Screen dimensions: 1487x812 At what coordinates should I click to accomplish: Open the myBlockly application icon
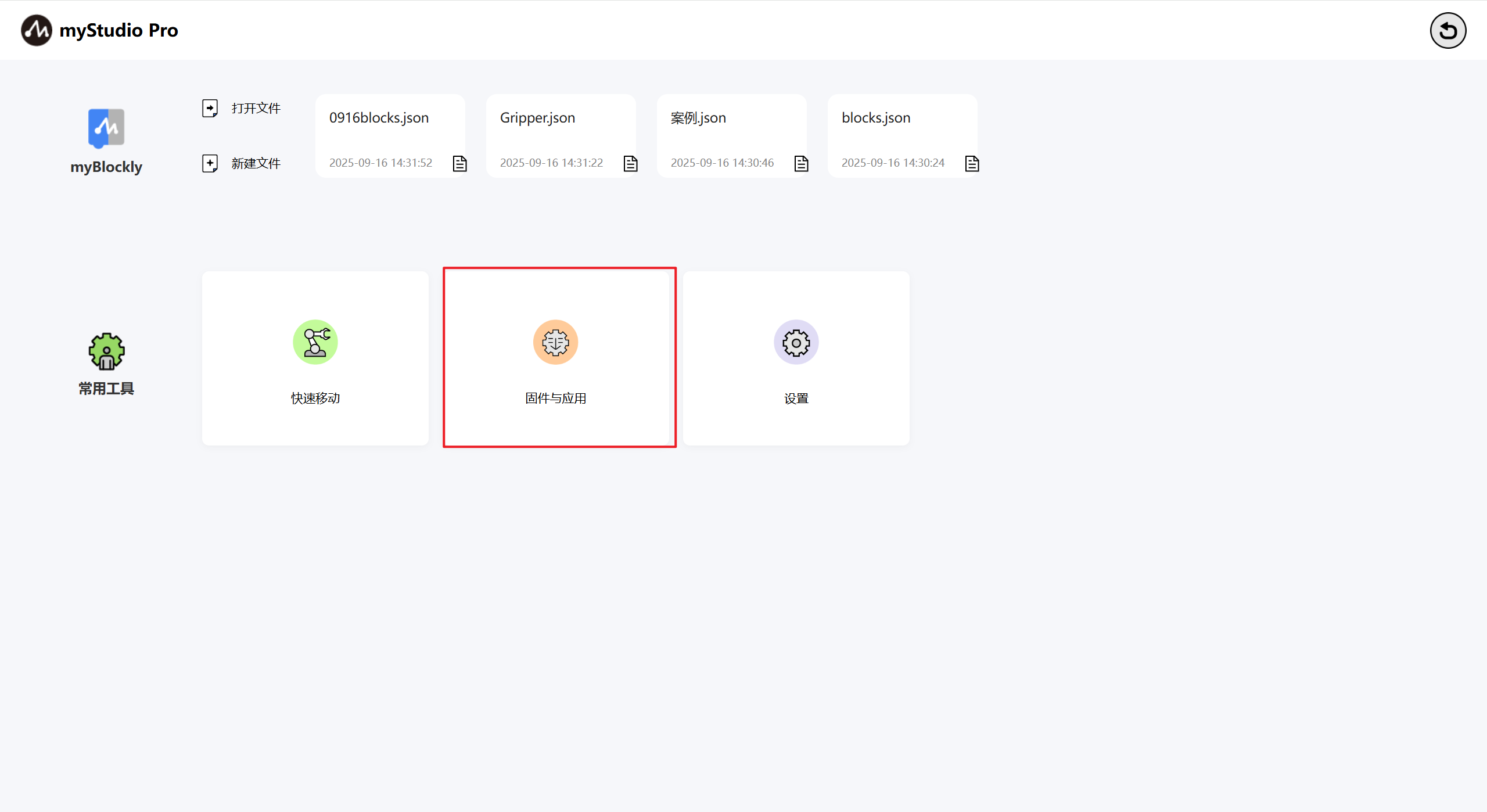click(106, 128)
